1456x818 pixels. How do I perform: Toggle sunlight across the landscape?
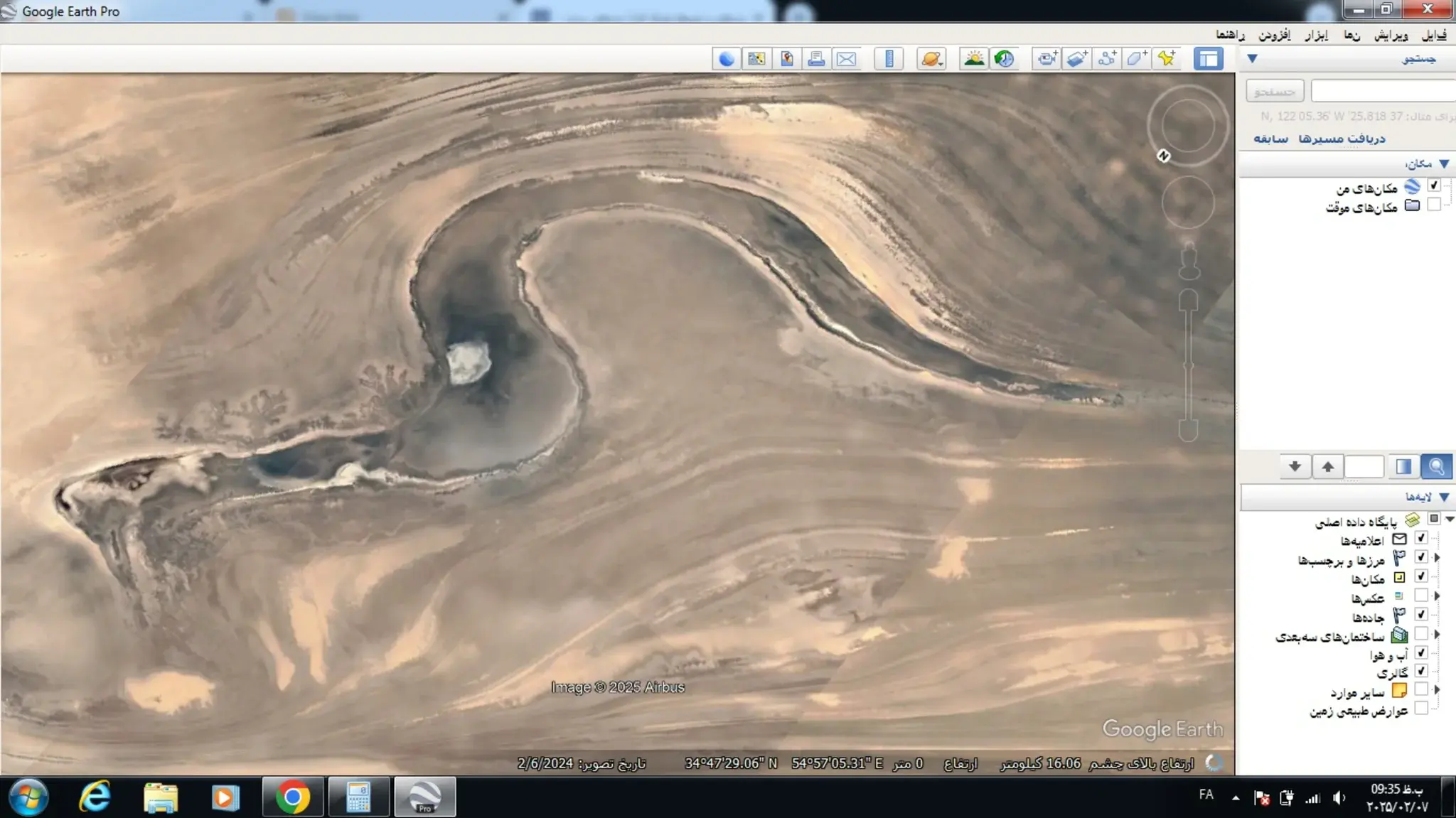tap(974, 58)
